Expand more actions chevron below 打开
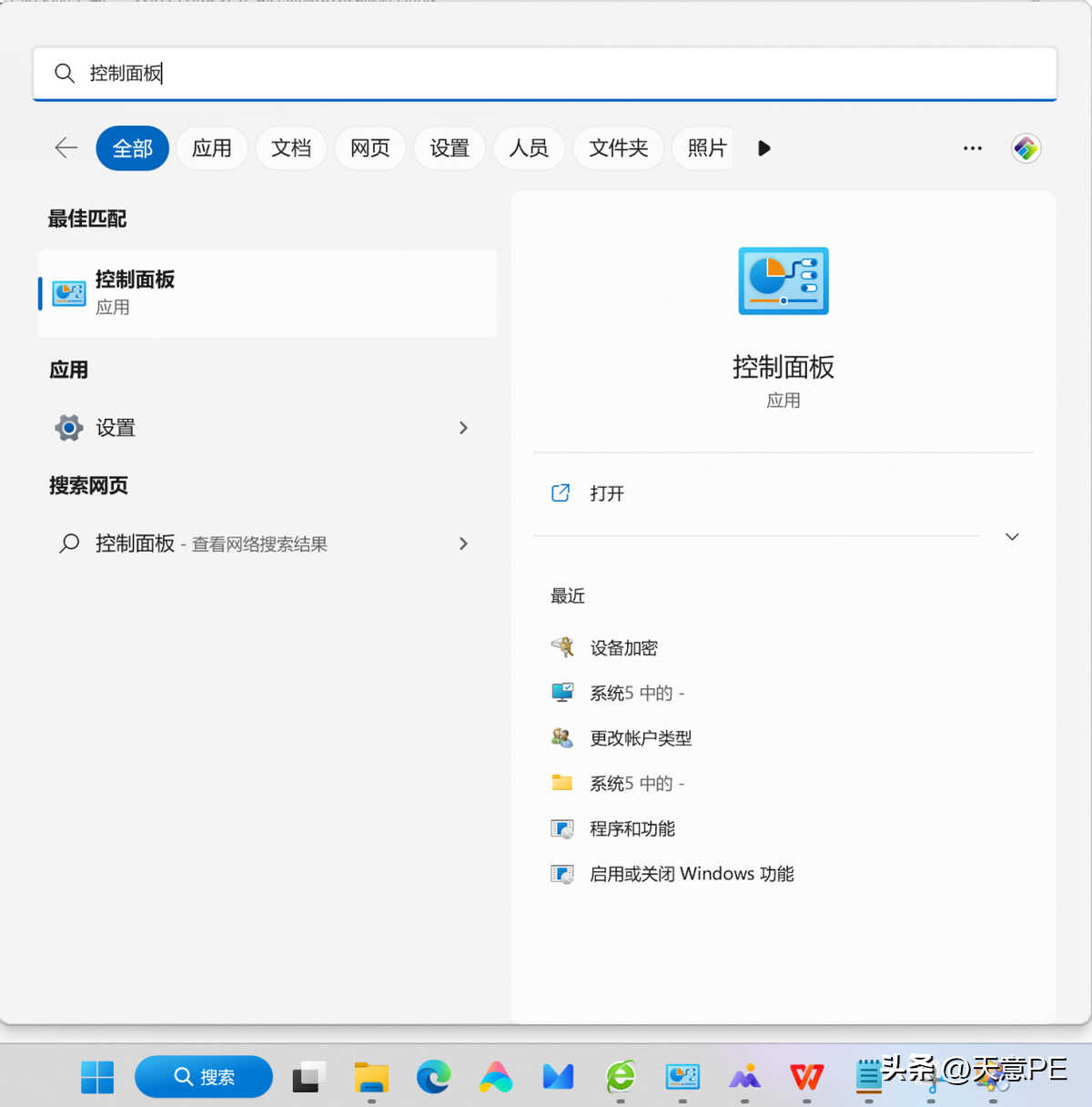This screenshot has height=1107, width=1092. [x=1012, y=537]
